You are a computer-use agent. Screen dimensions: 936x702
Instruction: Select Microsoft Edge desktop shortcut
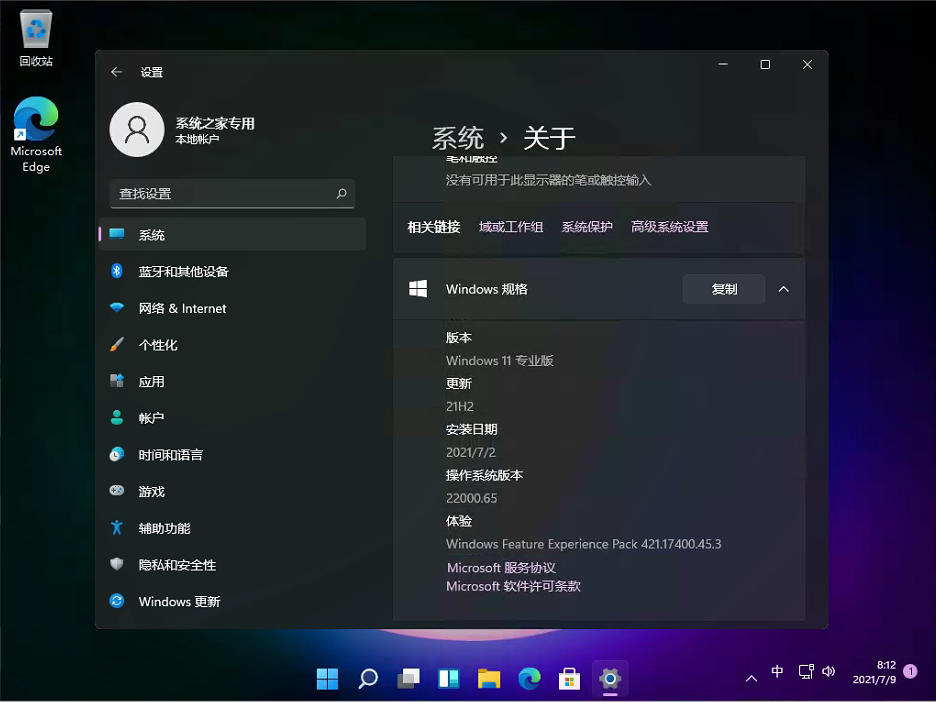36,134
